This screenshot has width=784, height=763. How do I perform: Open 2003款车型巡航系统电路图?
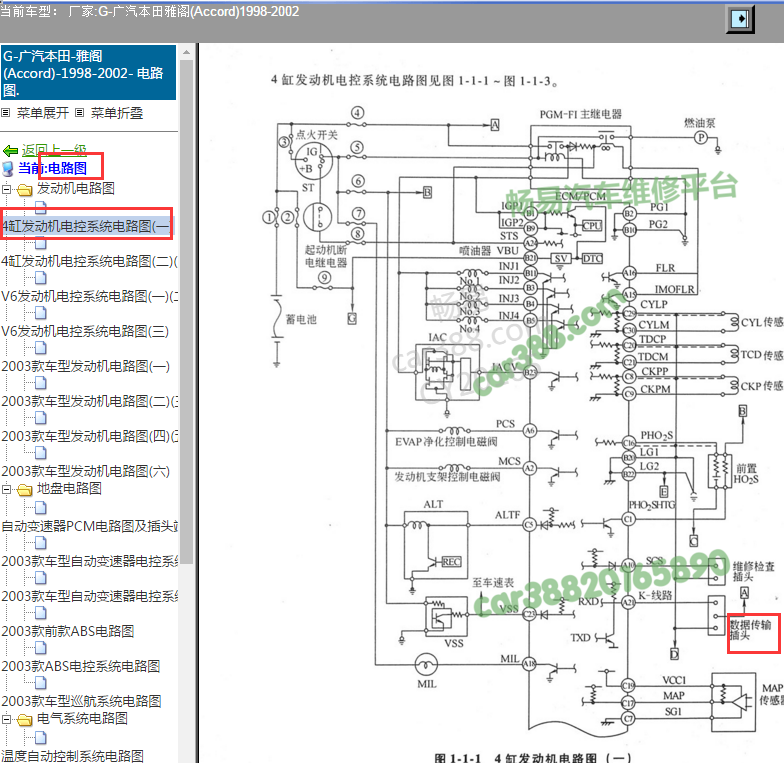(x=81, y=701)
